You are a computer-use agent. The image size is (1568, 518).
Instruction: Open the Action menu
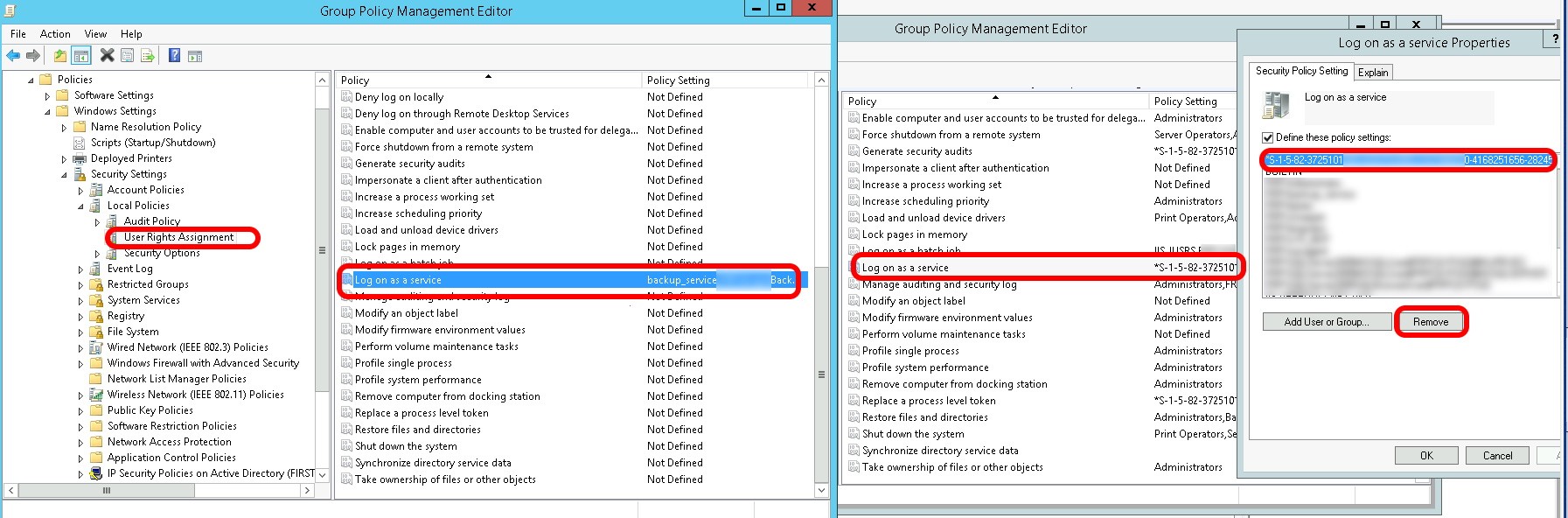click(55, 34)
